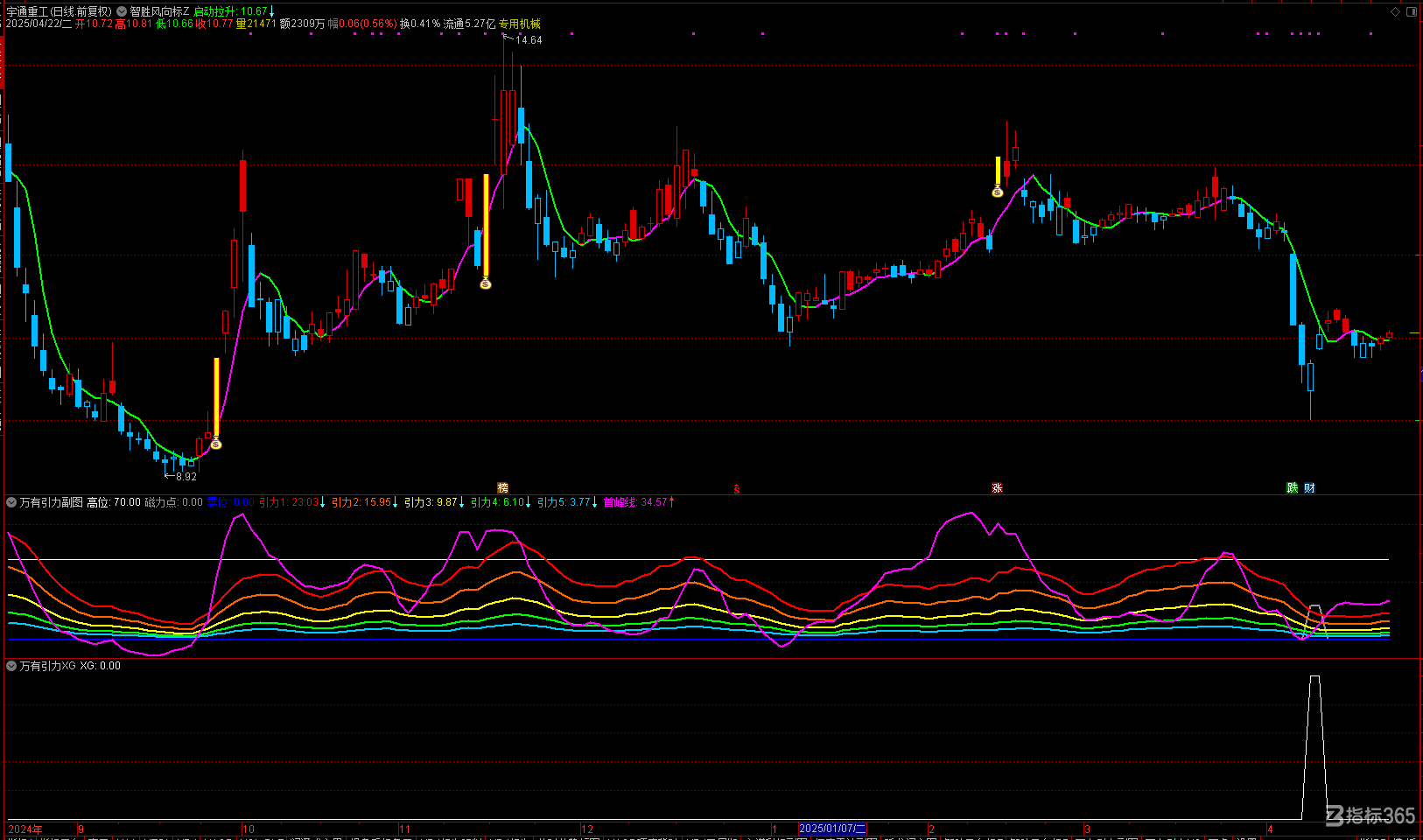Click the stock title 宇通重工(日线.前复权)
This screenshot has height=840, width=1423.
60,11
